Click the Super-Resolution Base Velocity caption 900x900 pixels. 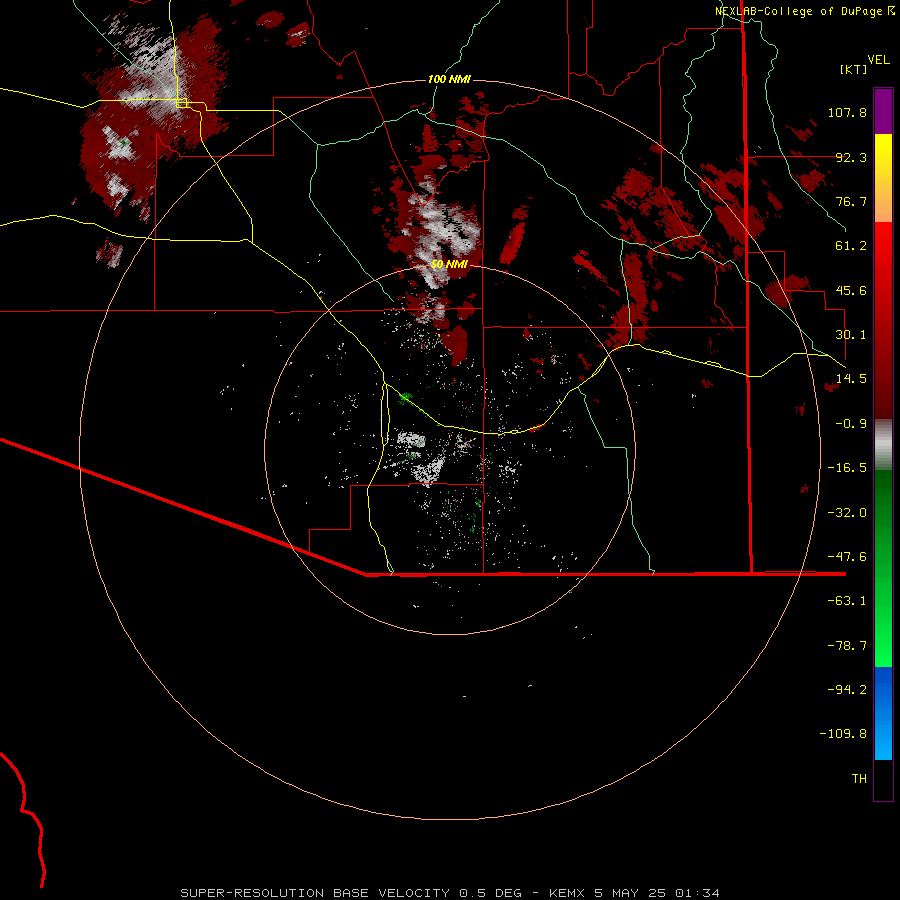(x=449, y=893)
